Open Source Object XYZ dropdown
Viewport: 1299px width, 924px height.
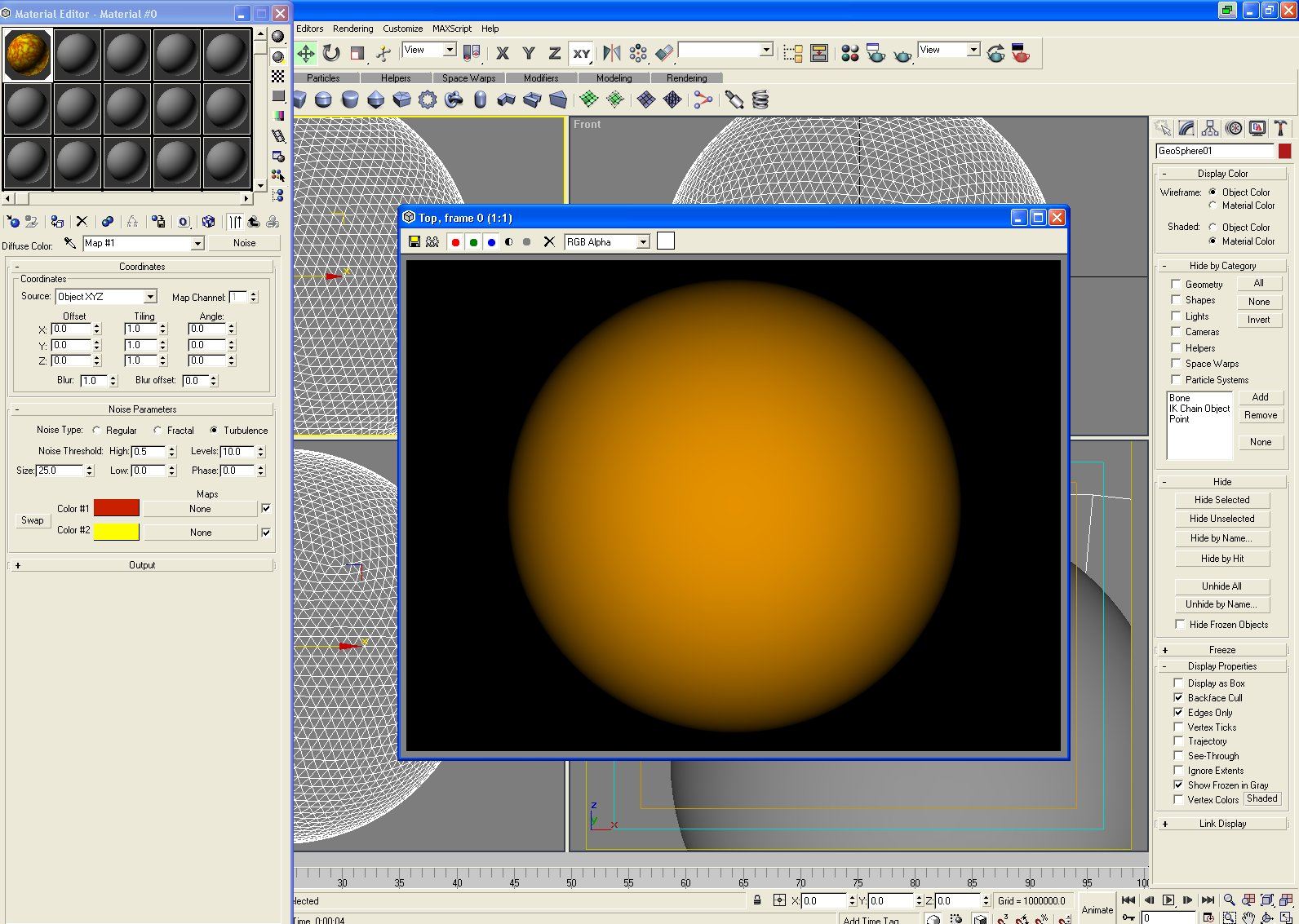pos(150,297)
